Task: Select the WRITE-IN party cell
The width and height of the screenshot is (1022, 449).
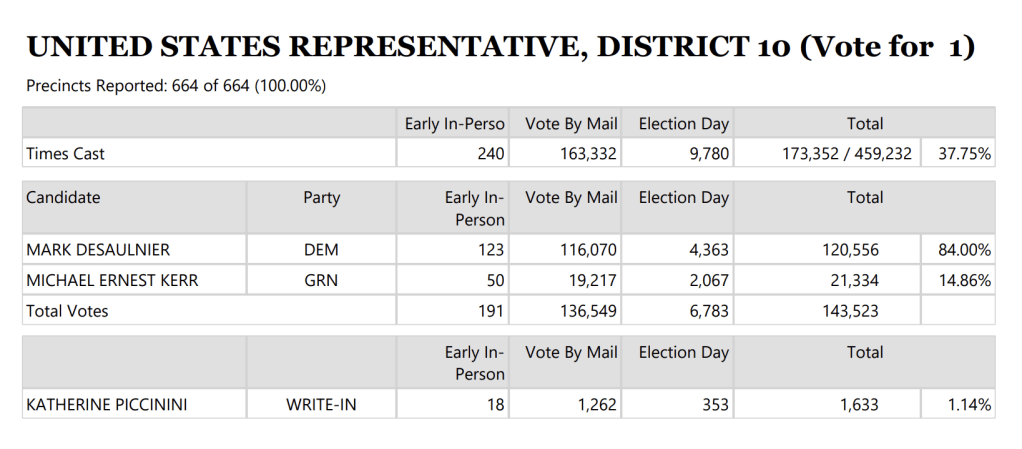Action: (321, 405)
